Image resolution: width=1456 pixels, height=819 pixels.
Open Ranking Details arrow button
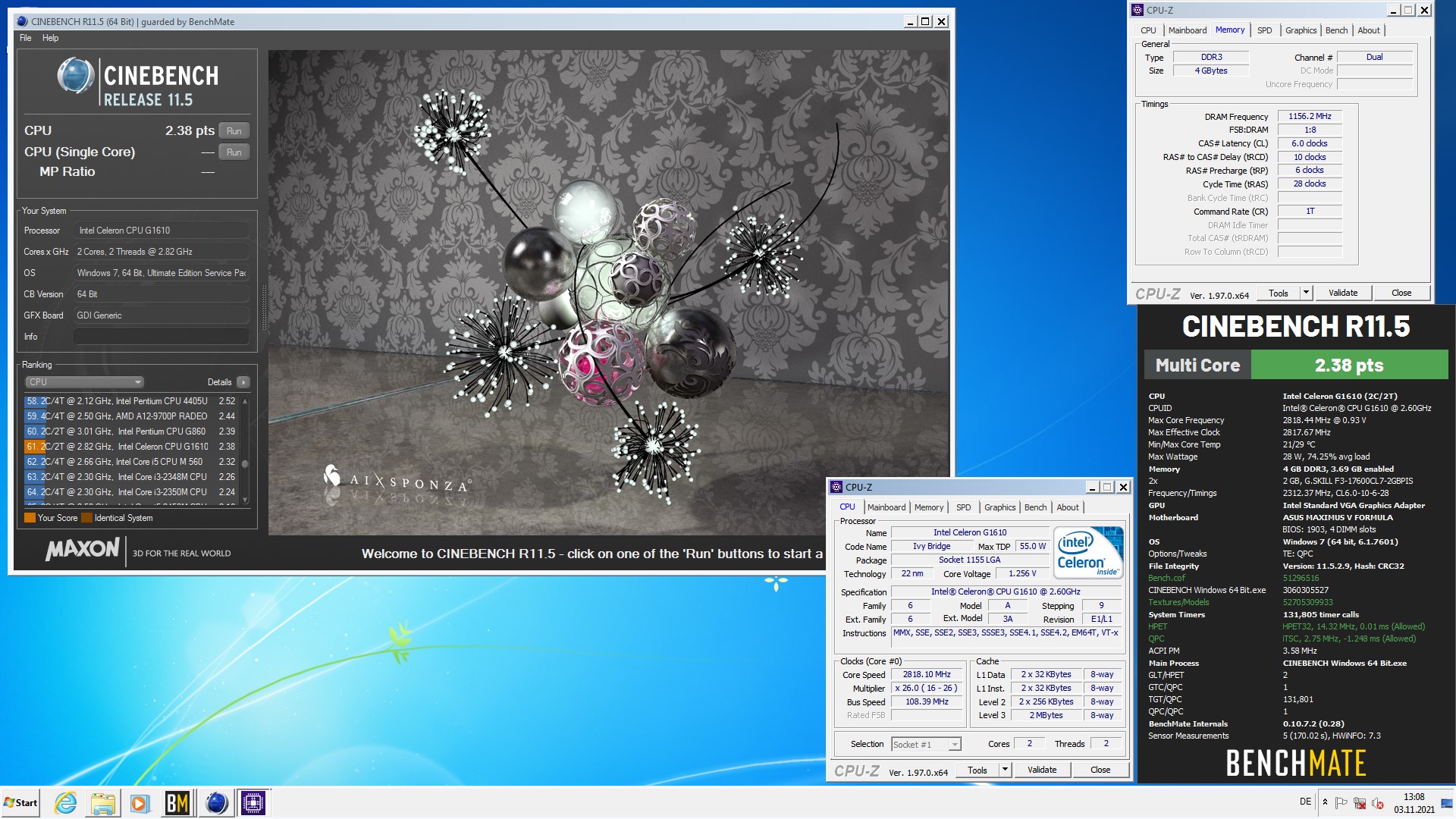point(243,382)
